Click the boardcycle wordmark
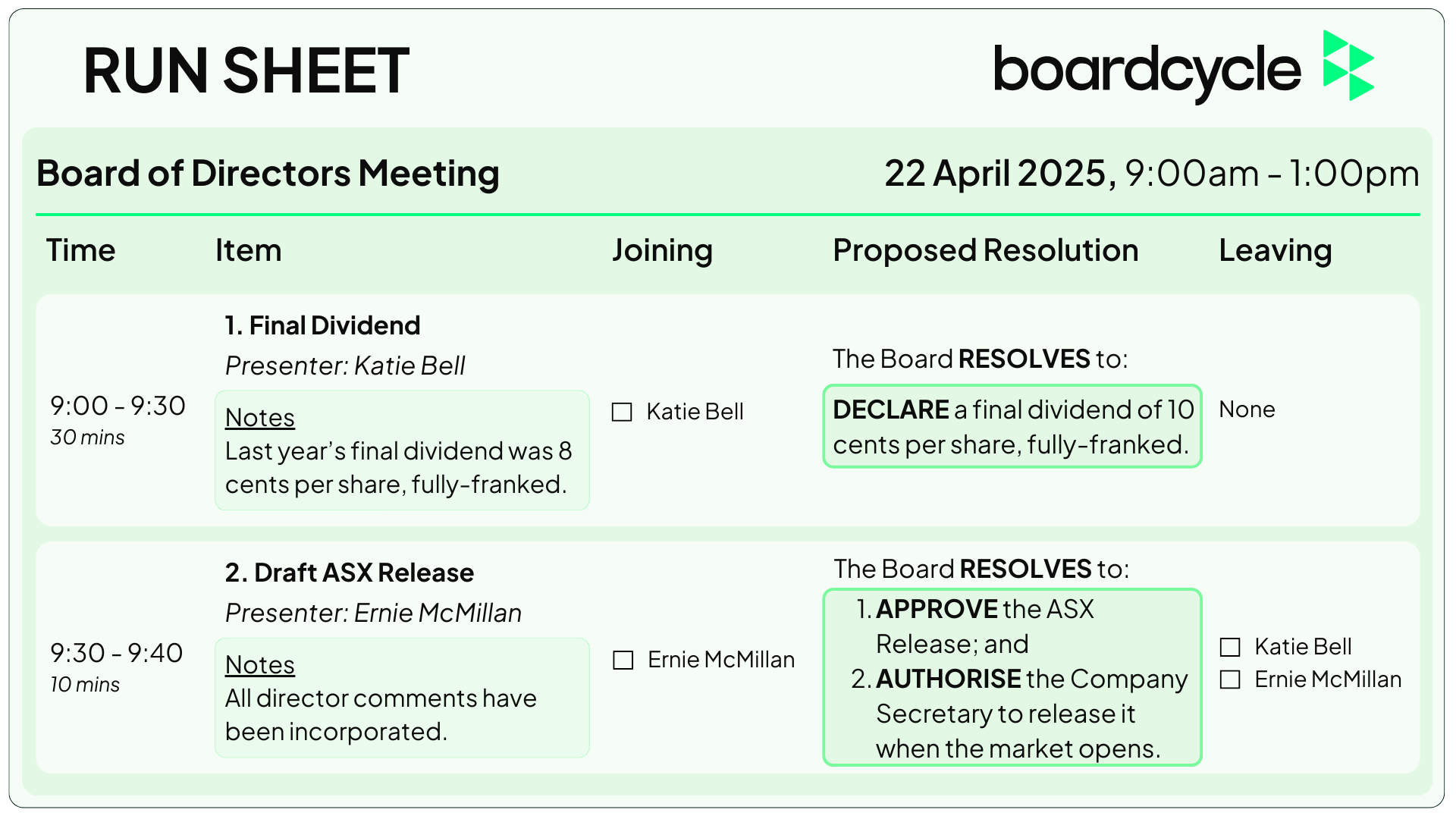 1147,73
